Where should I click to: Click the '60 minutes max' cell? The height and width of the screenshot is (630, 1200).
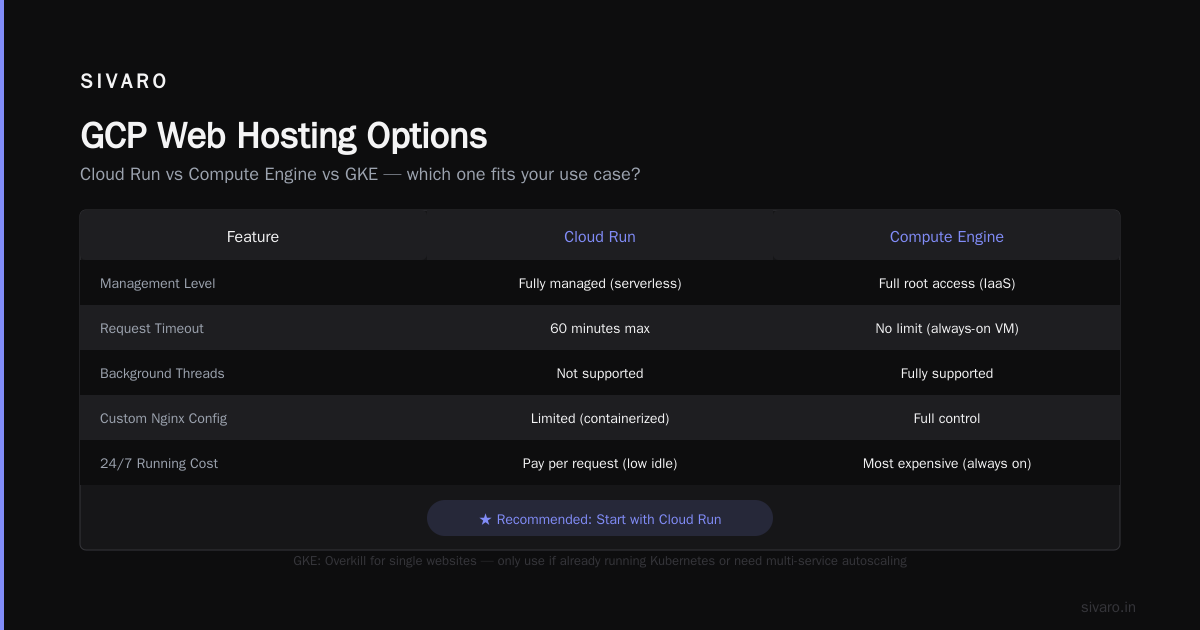pyautogui.click(x=600, y=328)
